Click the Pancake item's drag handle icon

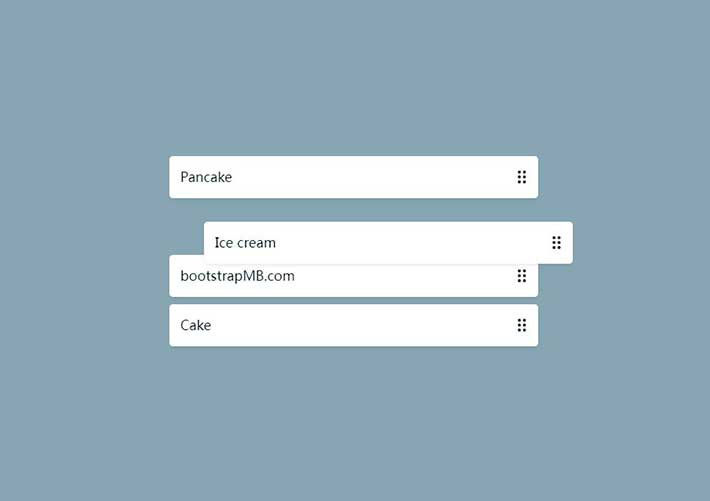[x=521, y=177]
